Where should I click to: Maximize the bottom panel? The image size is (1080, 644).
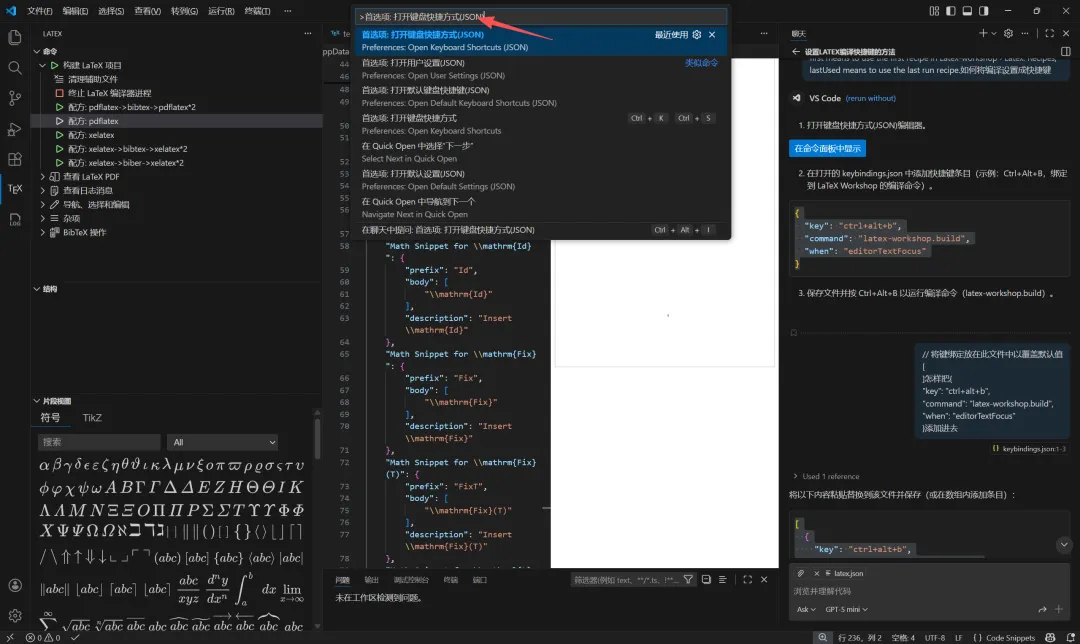(747, 580)
